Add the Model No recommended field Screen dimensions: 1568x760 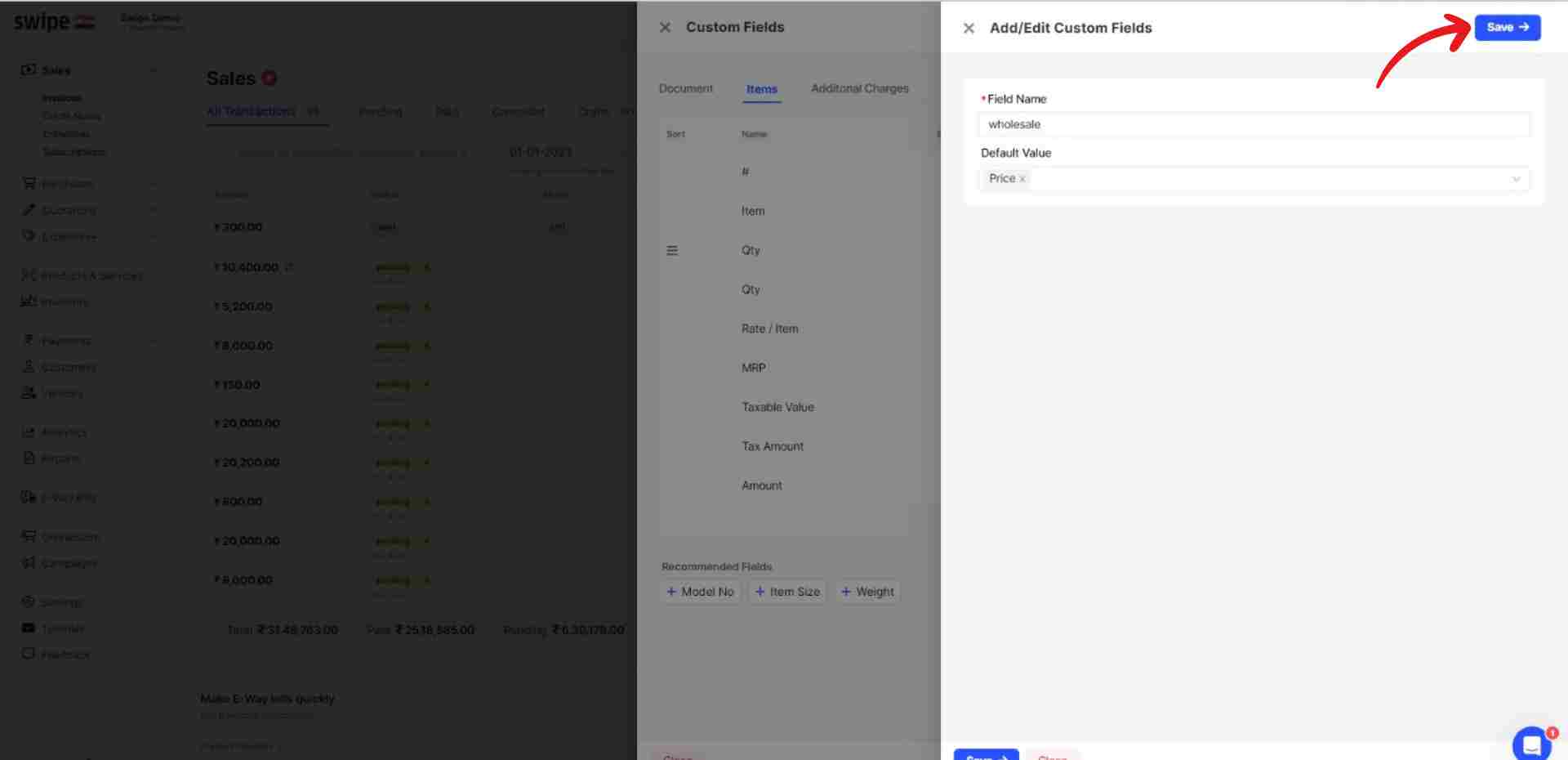700,592
